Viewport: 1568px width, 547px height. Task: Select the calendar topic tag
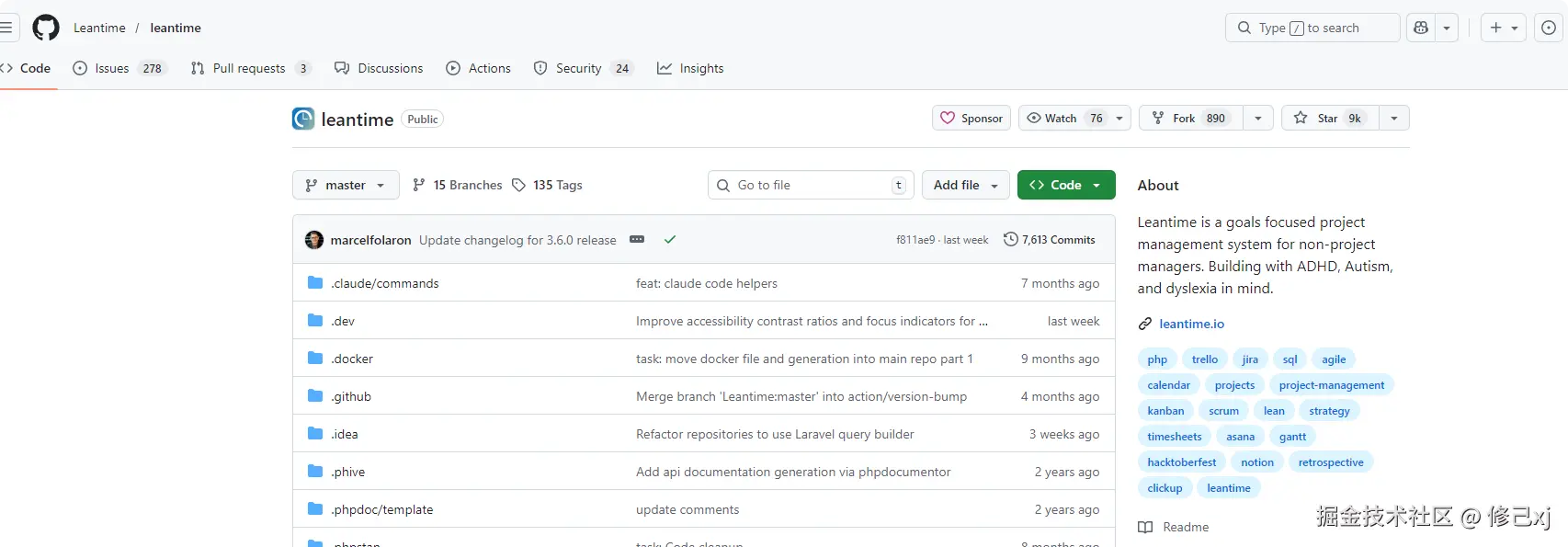click(1169, 385)
